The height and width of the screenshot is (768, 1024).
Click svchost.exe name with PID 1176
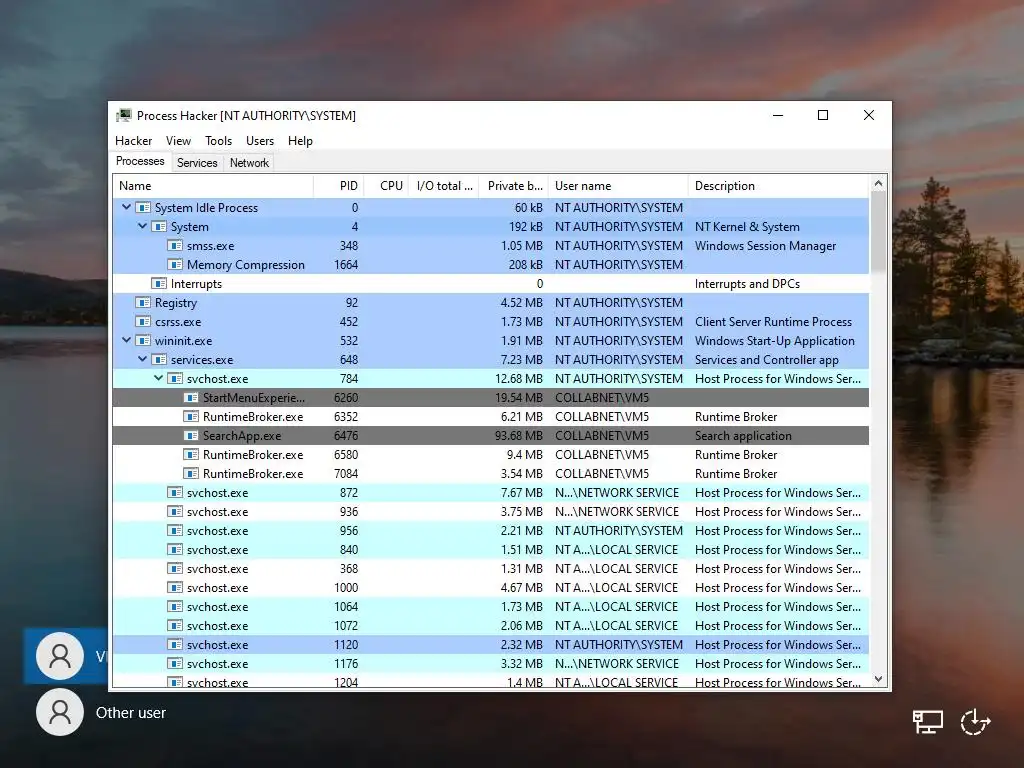point(217,664)
